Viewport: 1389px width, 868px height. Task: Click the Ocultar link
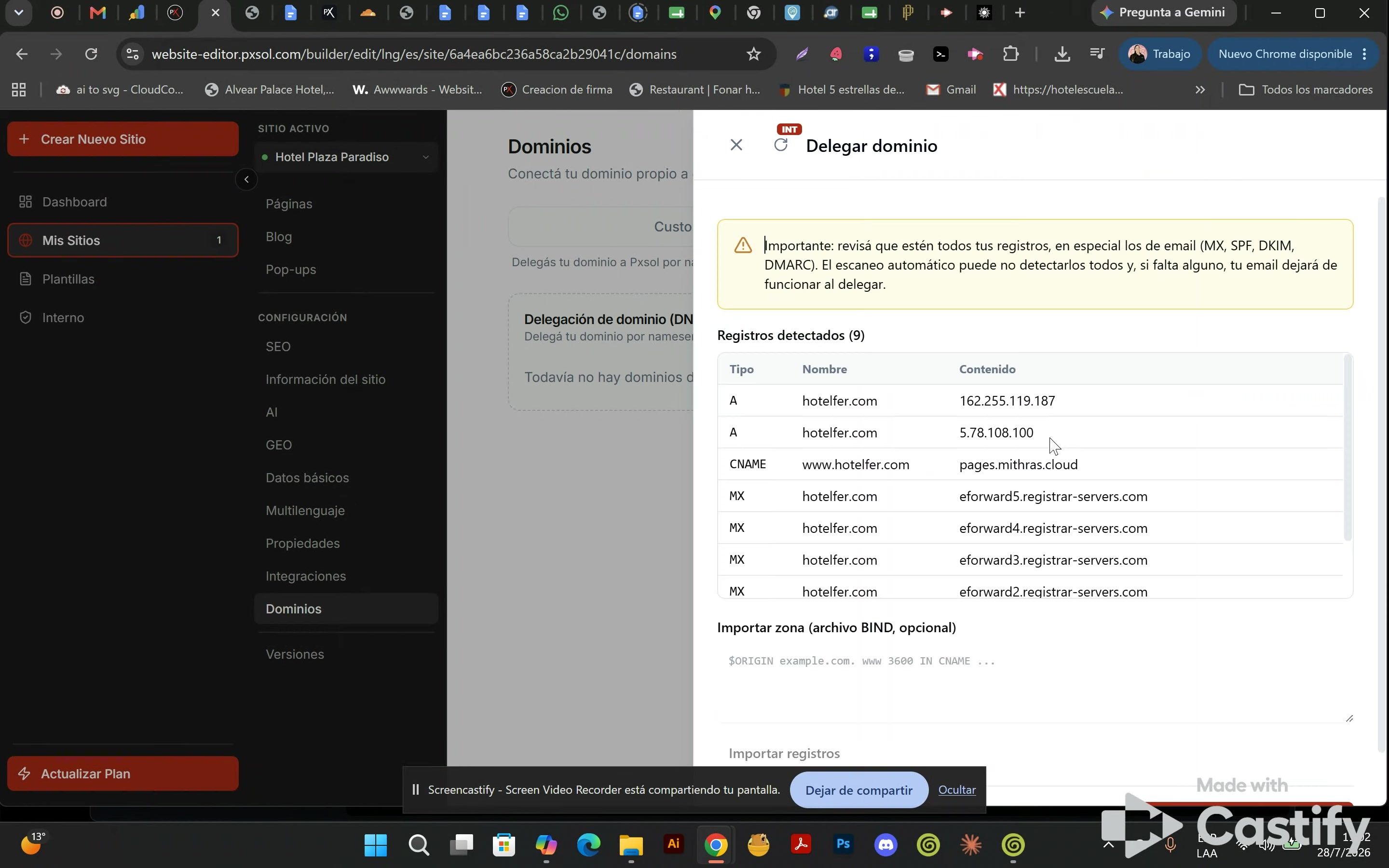pyautogui.click(x=957, y=790)
